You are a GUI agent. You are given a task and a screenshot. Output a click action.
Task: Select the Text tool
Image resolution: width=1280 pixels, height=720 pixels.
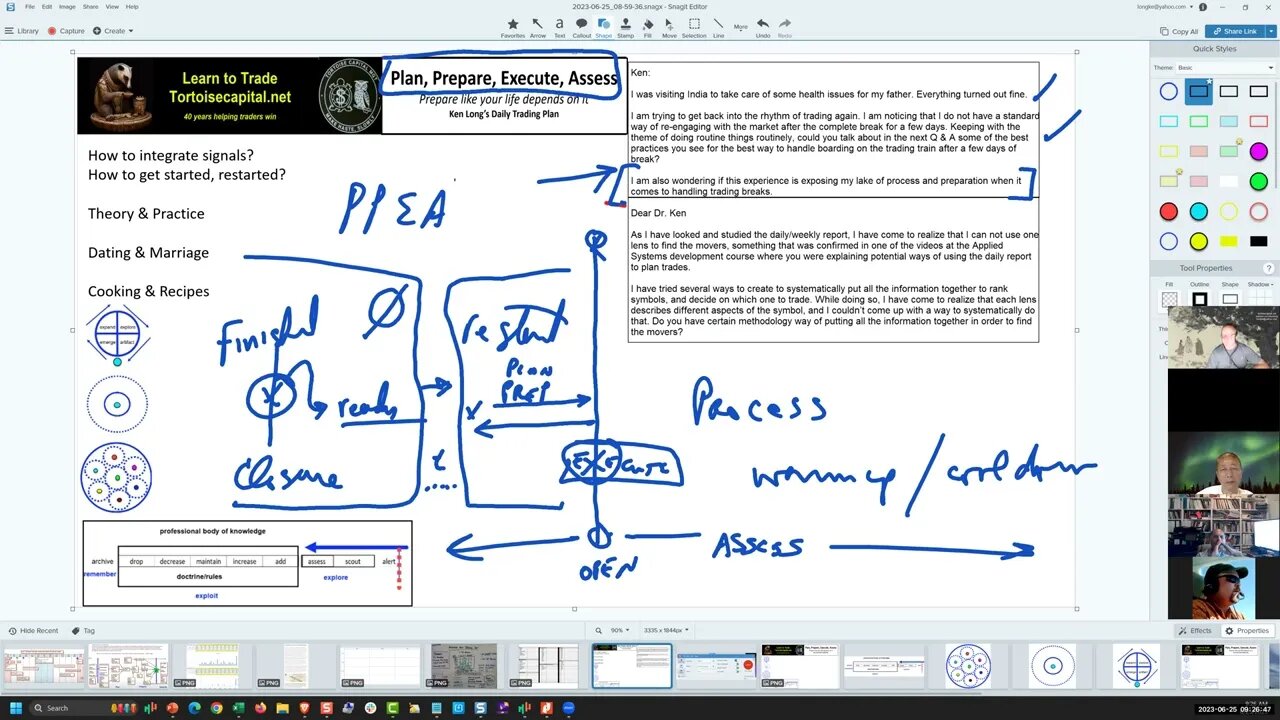(x=560, y=27)
